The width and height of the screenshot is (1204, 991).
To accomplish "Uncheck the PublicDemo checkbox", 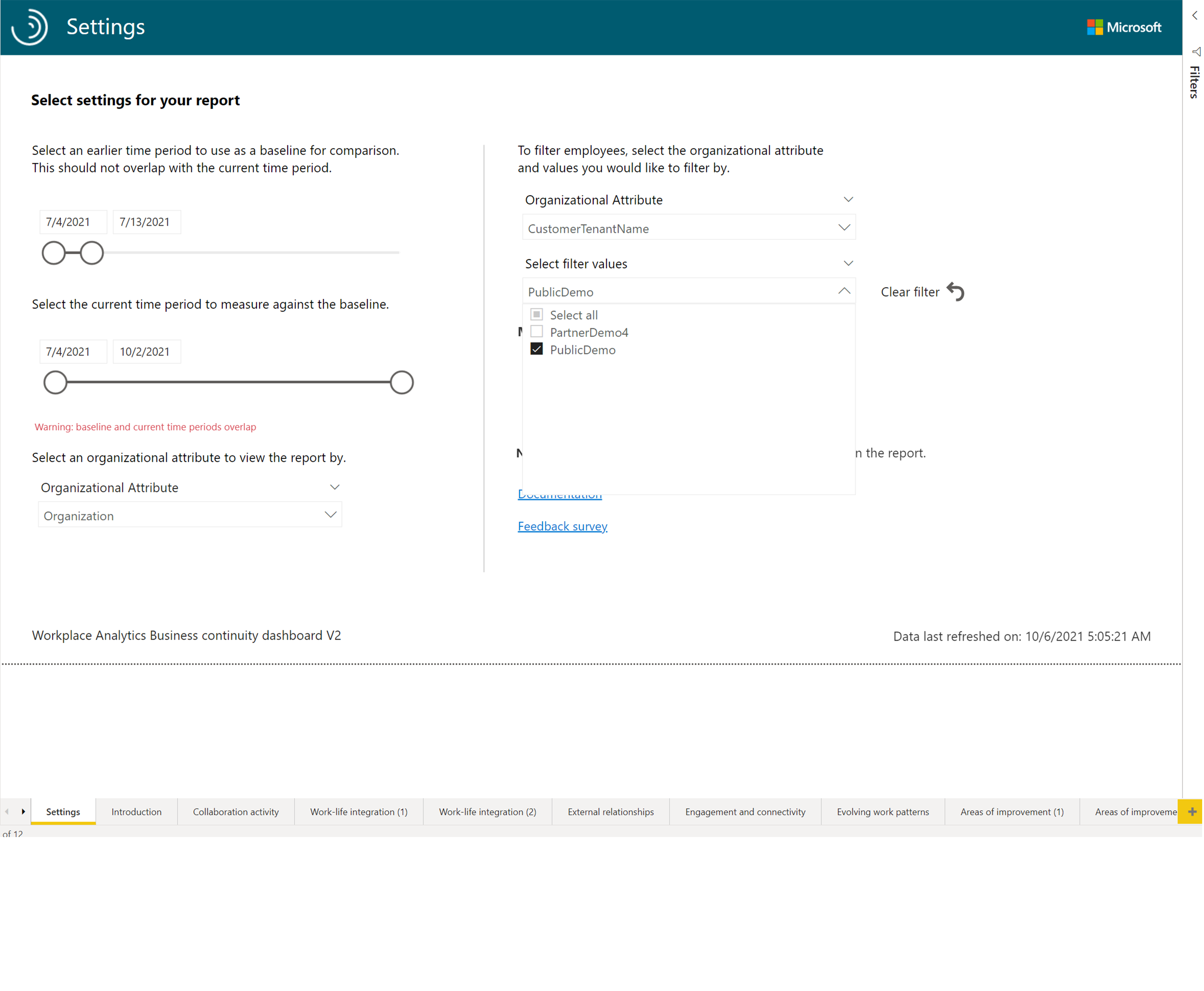I will coord(537,349).
